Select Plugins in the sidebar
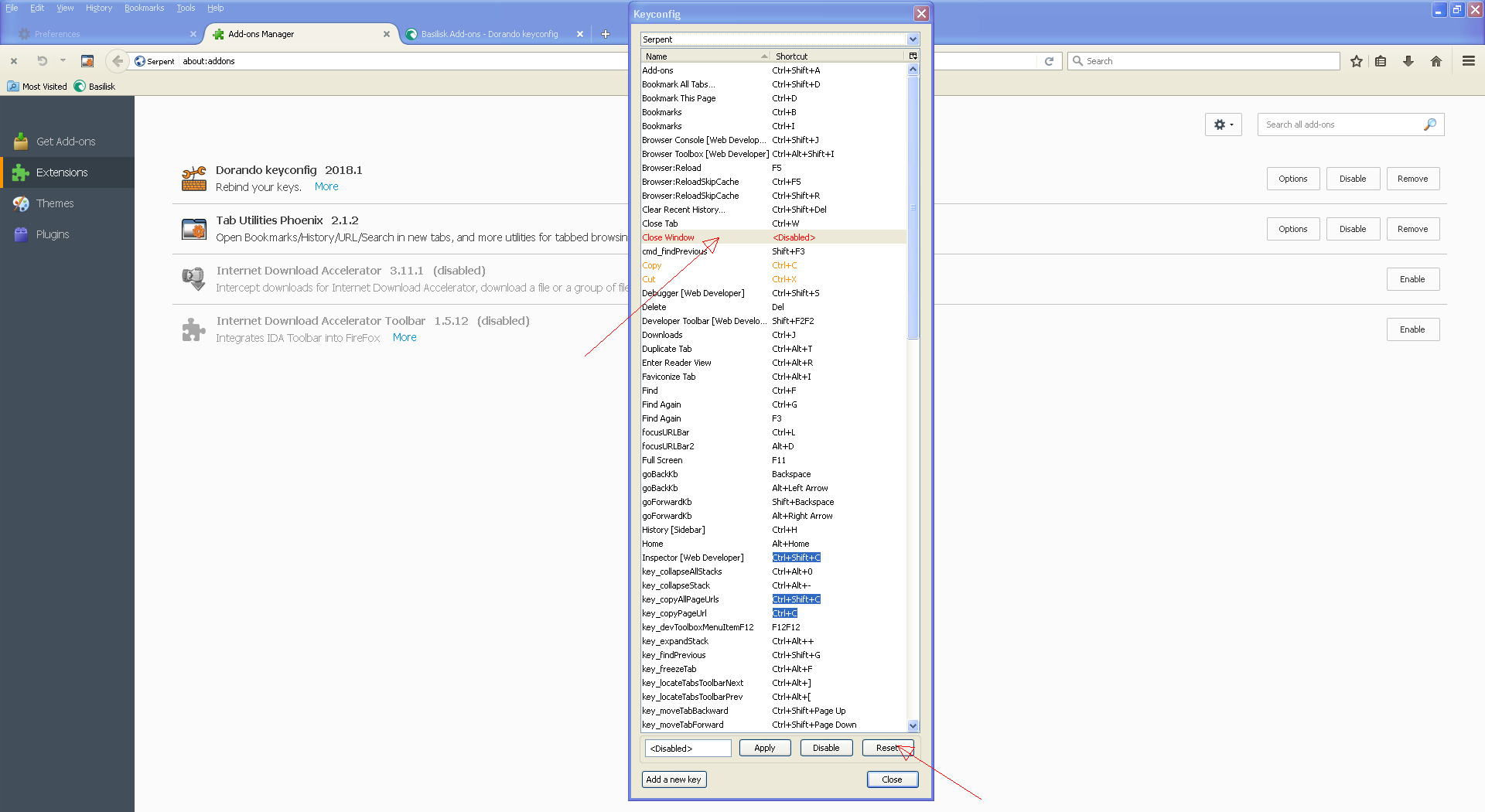This screenshot has width=1485, height=812. click(x=67, y=234)
